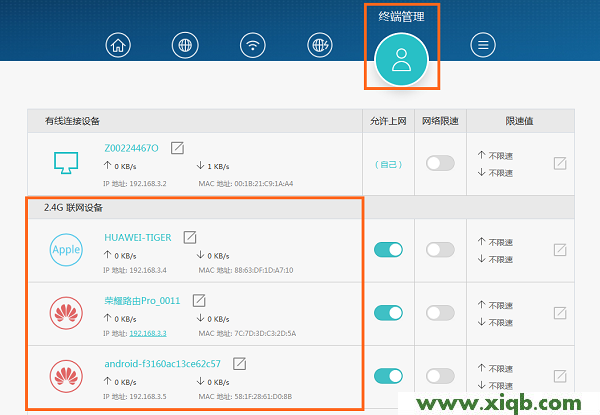The width and height of the screenshot is (600, 415).
Task: Open the Home icon in top navigation
Action: [x=119, y=45]
